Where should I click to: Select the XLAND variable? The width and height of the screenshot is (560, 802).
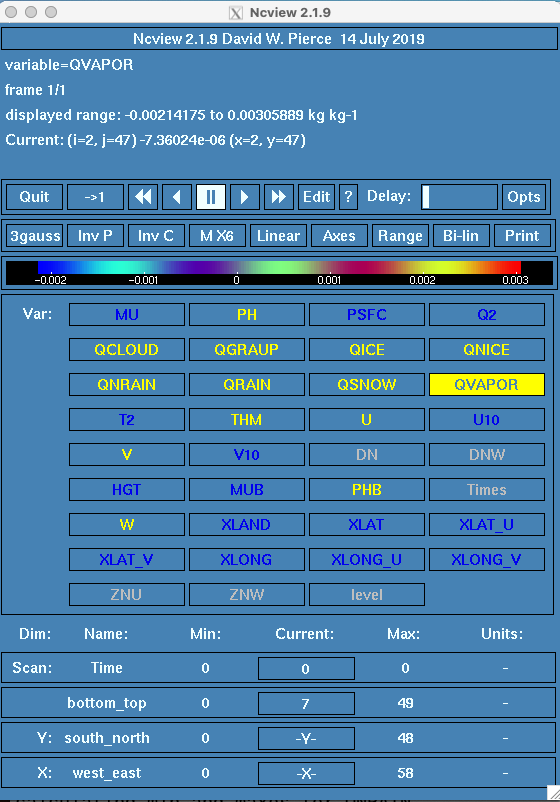[247, 525]
